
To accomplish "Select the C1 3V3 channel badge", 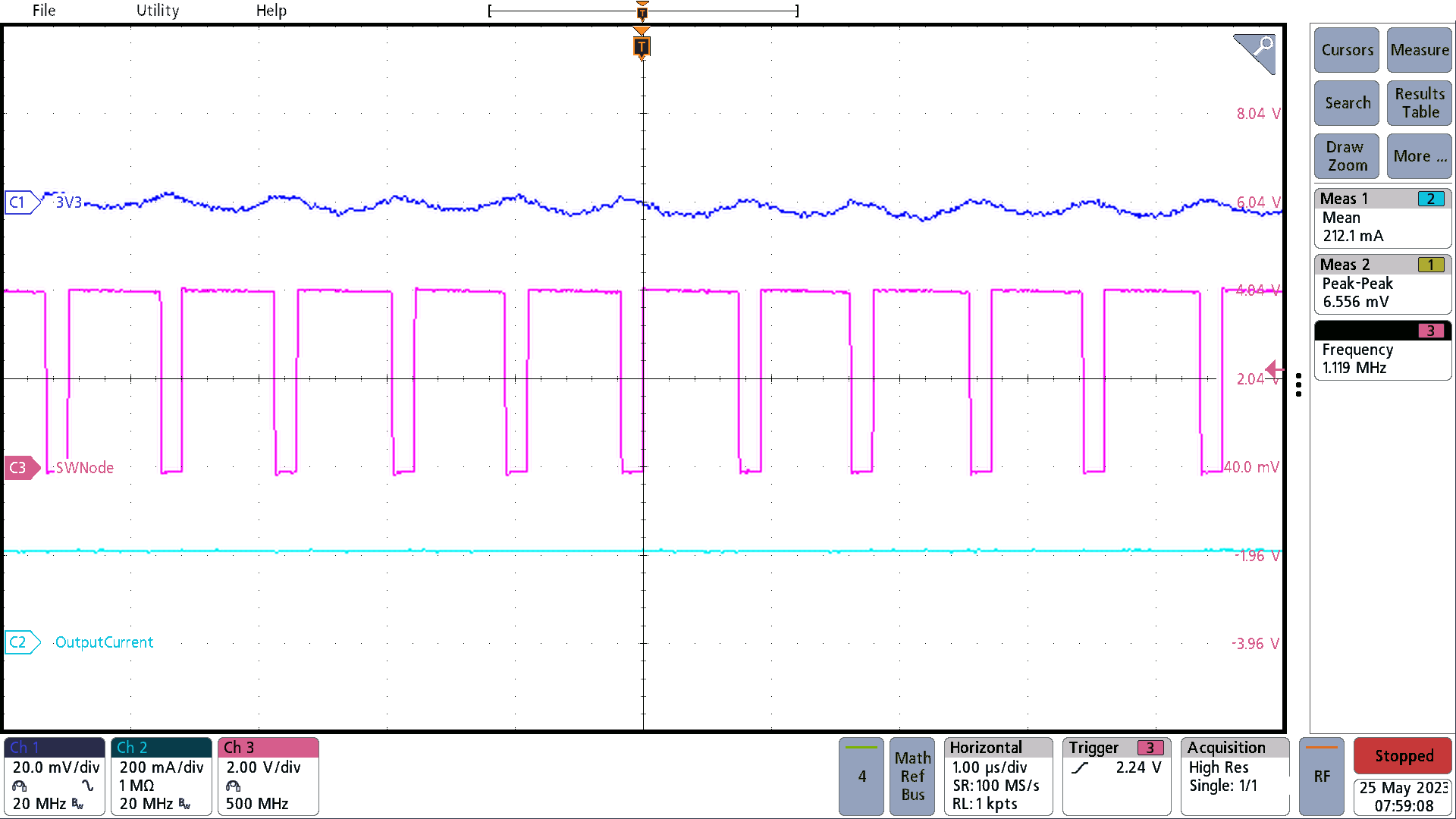I will click(x=20, y=202).
